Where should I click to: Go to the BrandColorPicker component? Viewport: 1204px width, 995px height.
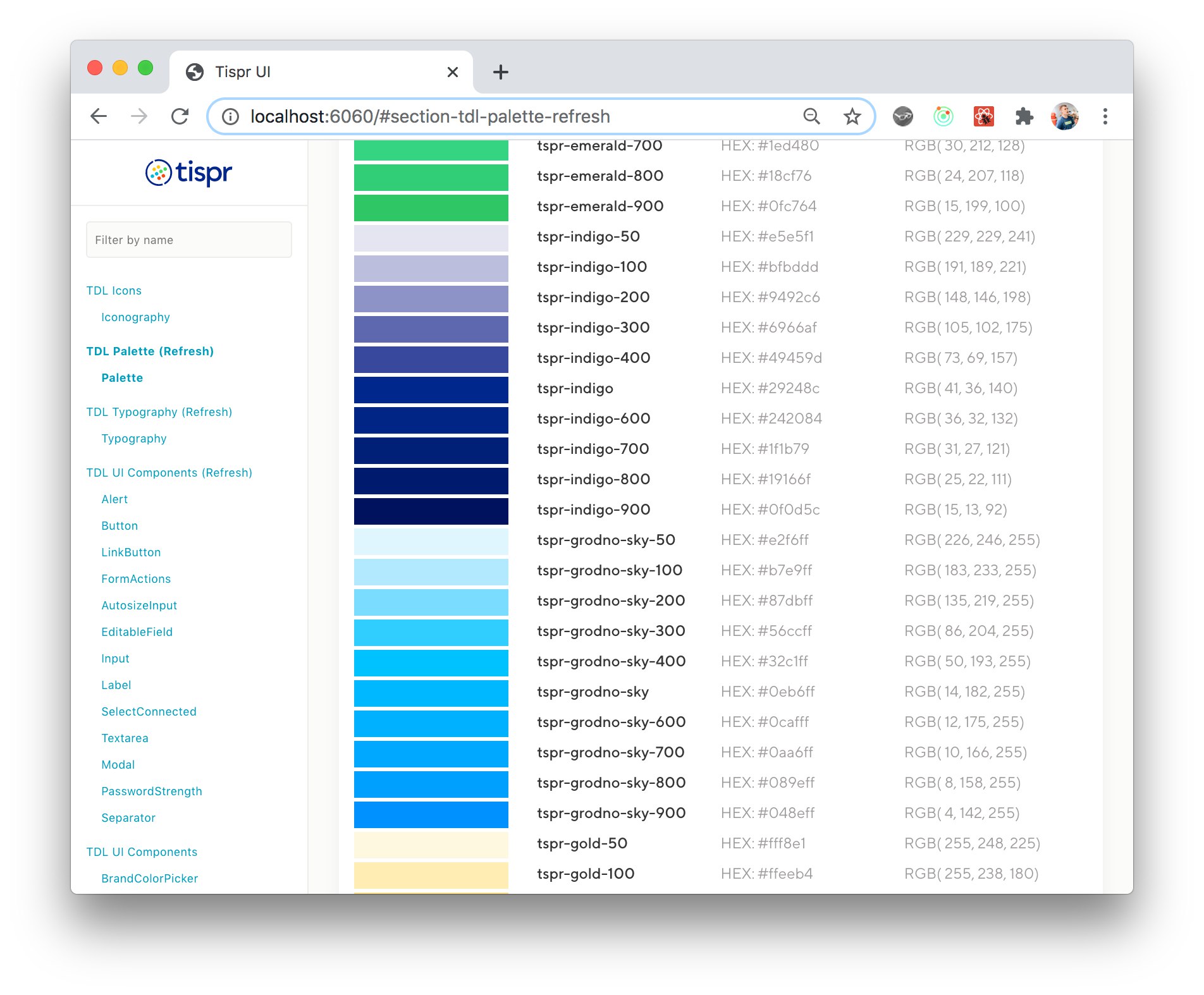point(149,879)
